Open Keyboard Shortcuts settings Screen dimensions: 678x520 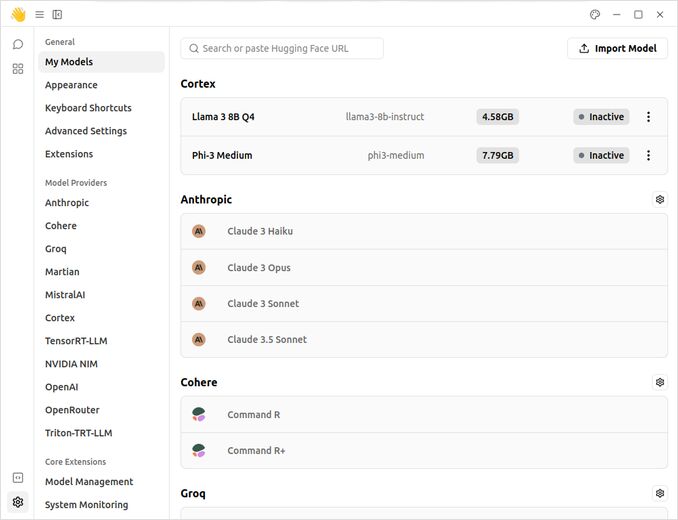(x=88, y=108)
